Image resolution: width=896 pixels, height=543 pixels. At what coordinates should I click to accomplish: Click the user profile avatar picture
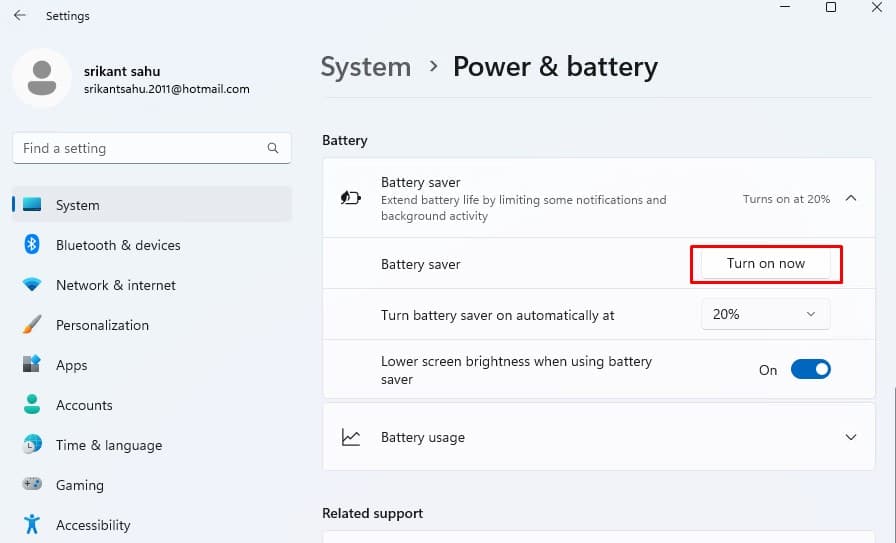coord(42,77)
